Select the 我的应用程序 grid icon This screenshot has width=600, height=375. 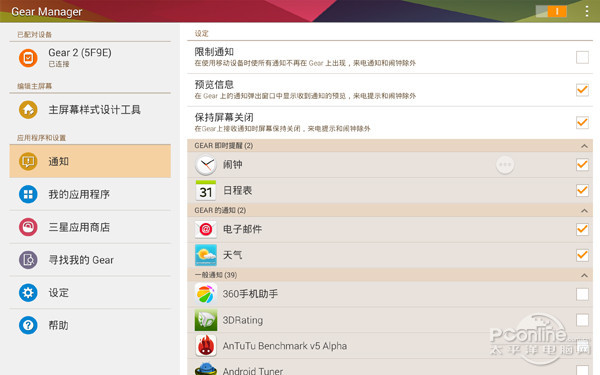tap(28, 194)
